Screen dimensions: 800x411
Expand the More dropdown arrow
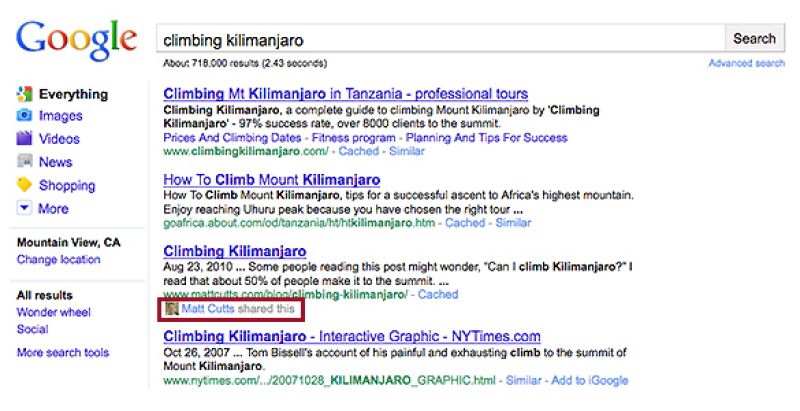[25, 208]
